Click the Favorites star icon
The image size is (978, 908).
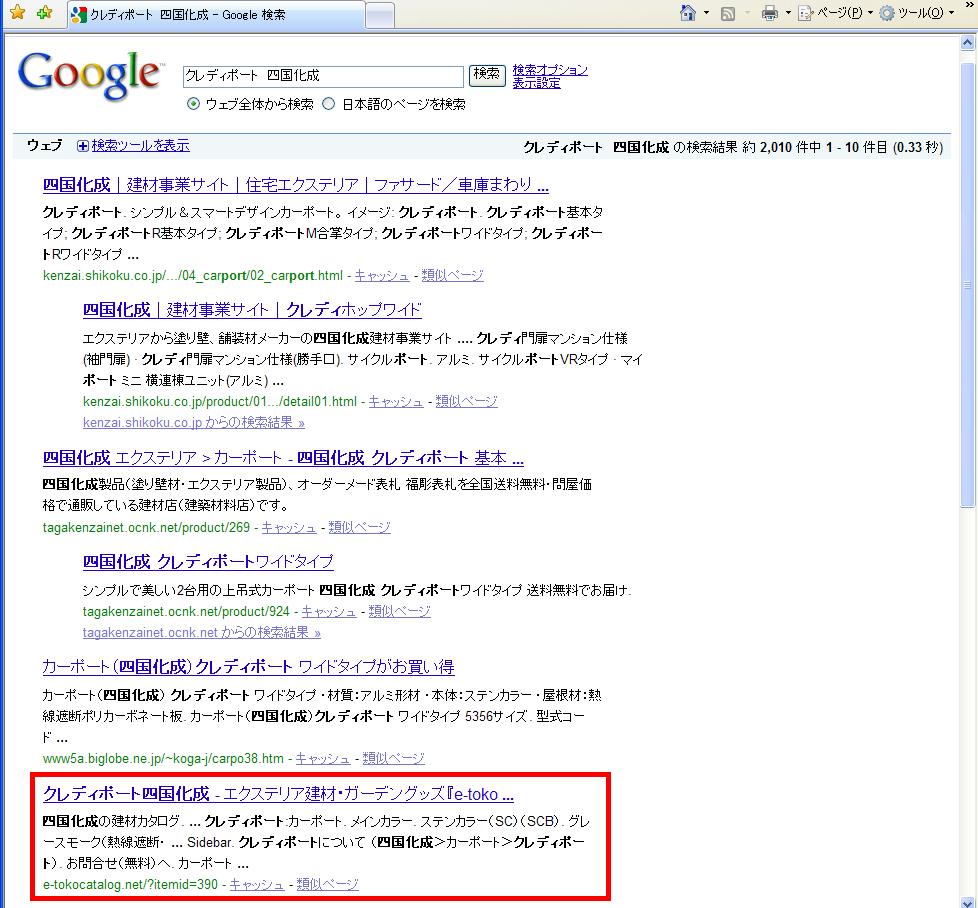[17, 14]
